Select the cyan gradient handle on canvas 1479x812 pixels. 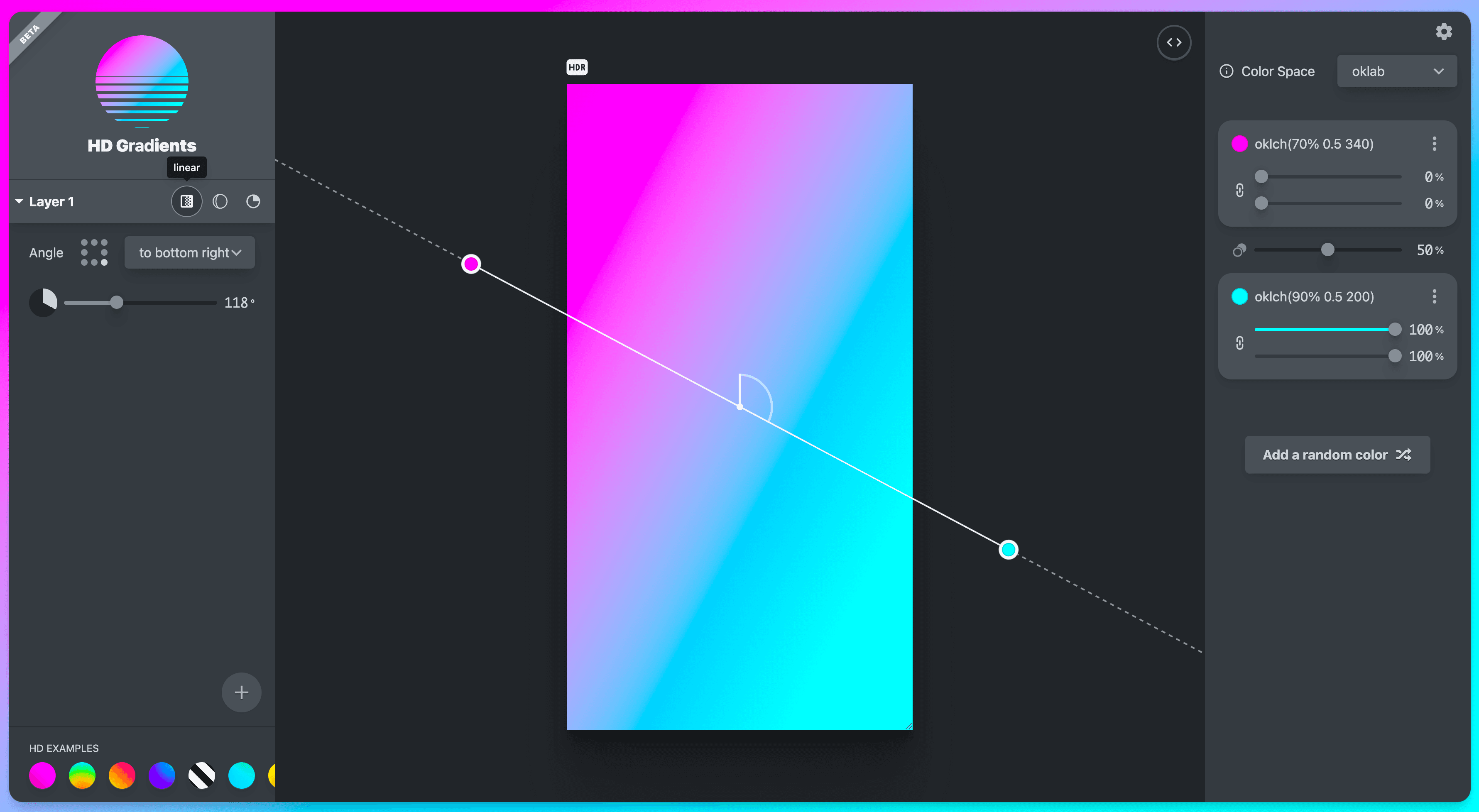click(x=1008, y=550)
